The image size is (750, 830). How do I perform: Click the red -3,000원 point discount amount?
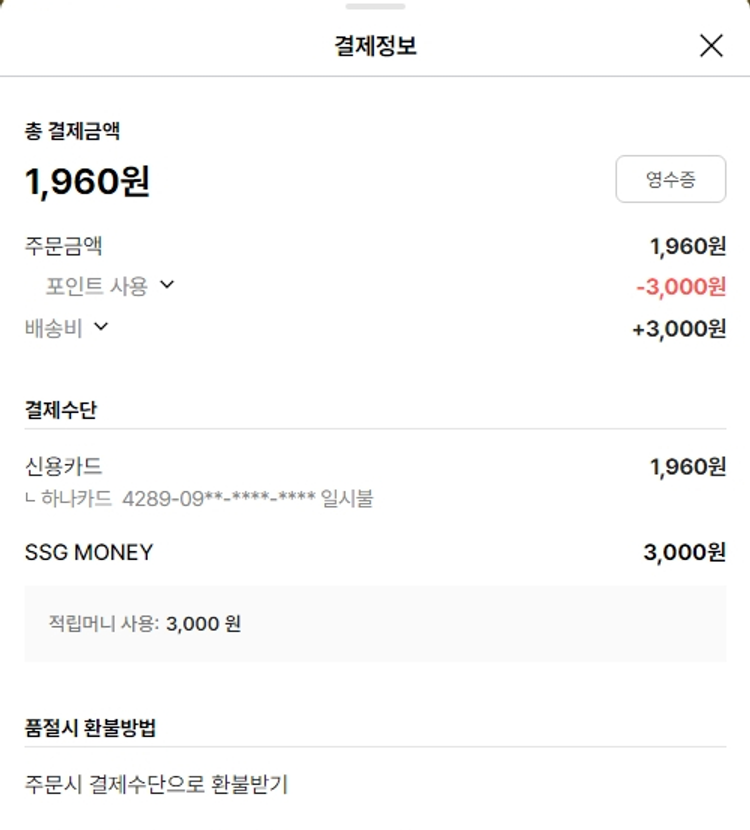pos(681,287)
